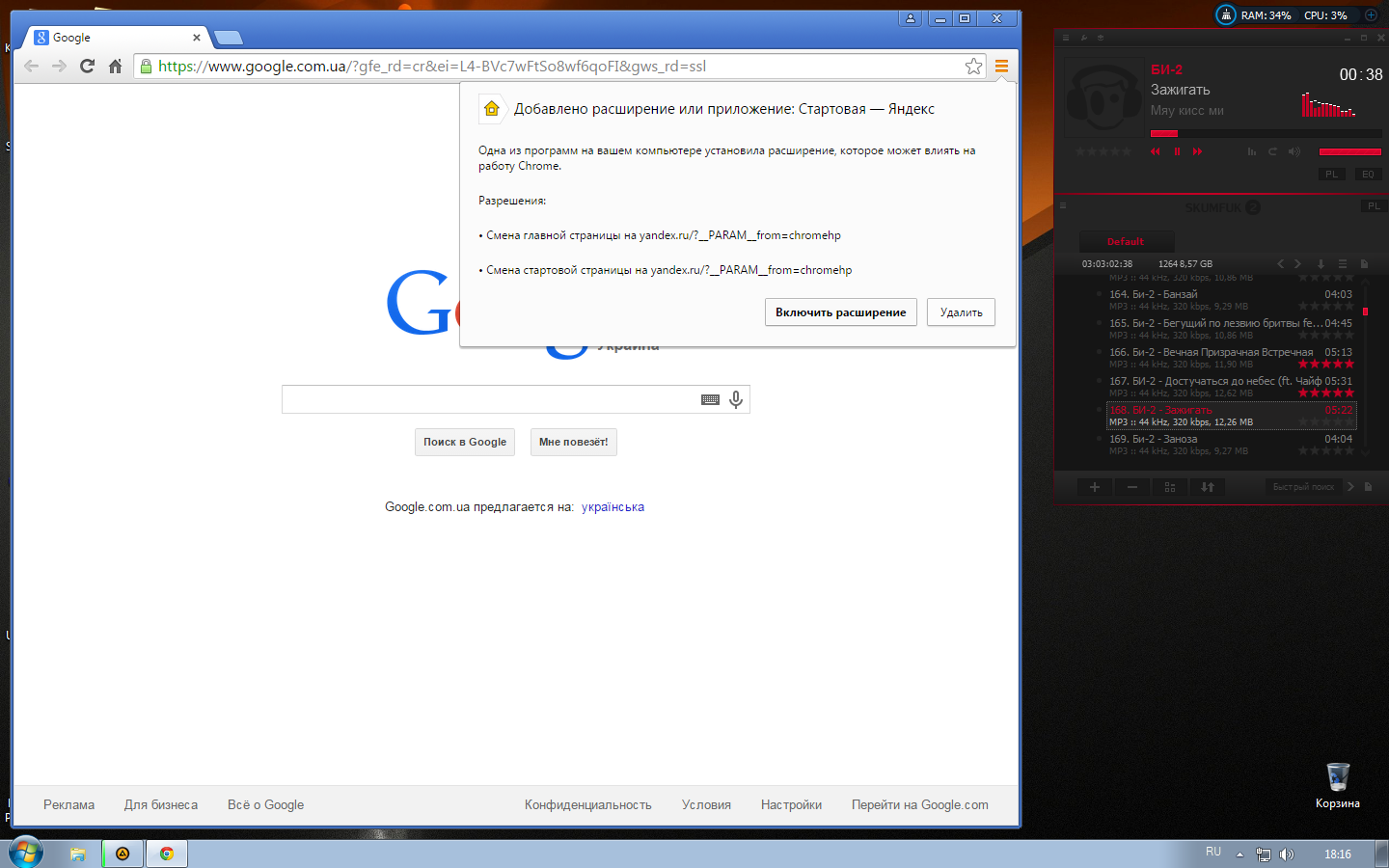
Task: Toggle the EQ equalizer panel
Action: pos(1367,175)
